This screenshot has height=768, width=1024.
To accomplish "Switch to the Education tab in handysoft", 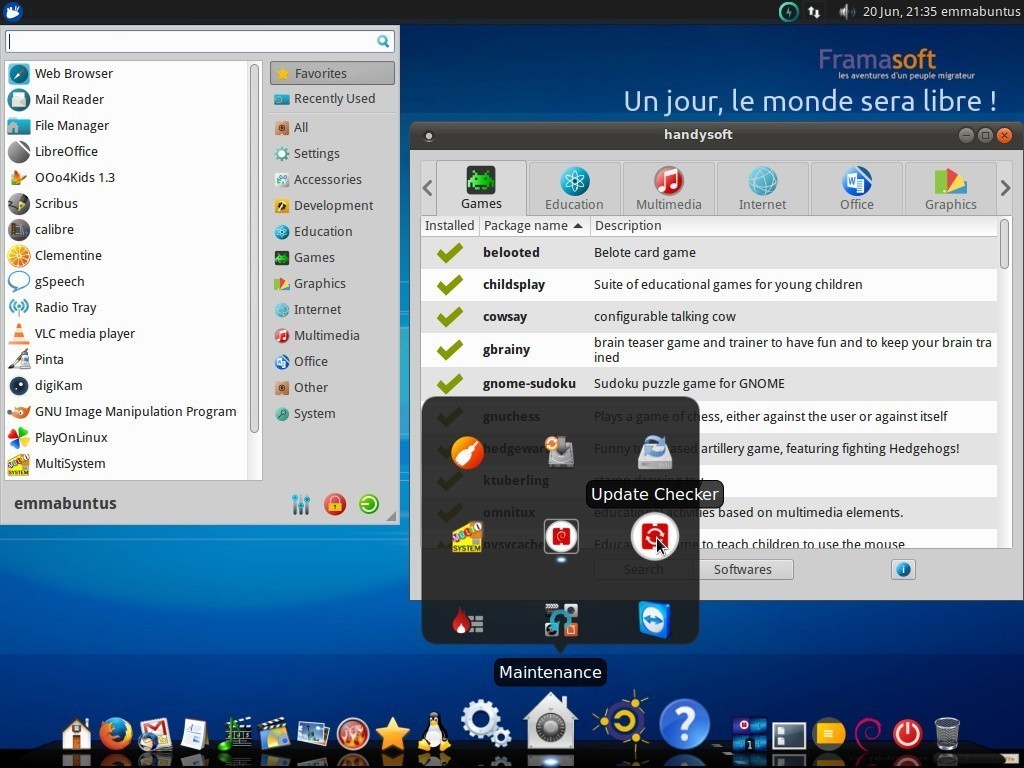I will click(x=574, y=189).
